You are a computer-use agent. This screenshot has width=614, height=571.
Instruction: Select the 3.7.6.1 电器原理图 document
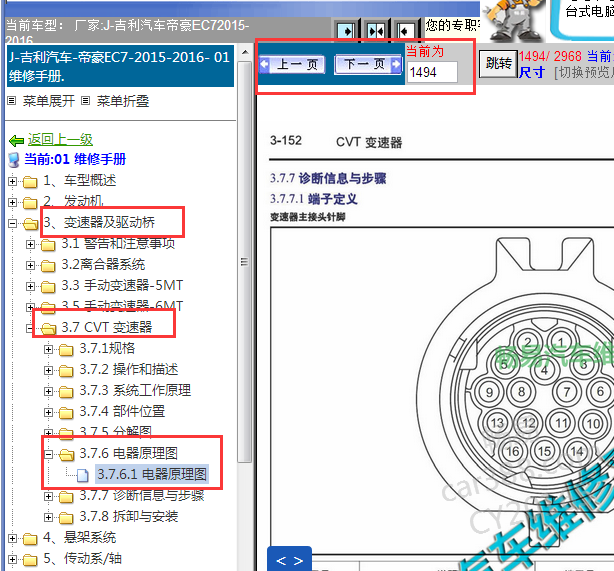coord(152,474)
